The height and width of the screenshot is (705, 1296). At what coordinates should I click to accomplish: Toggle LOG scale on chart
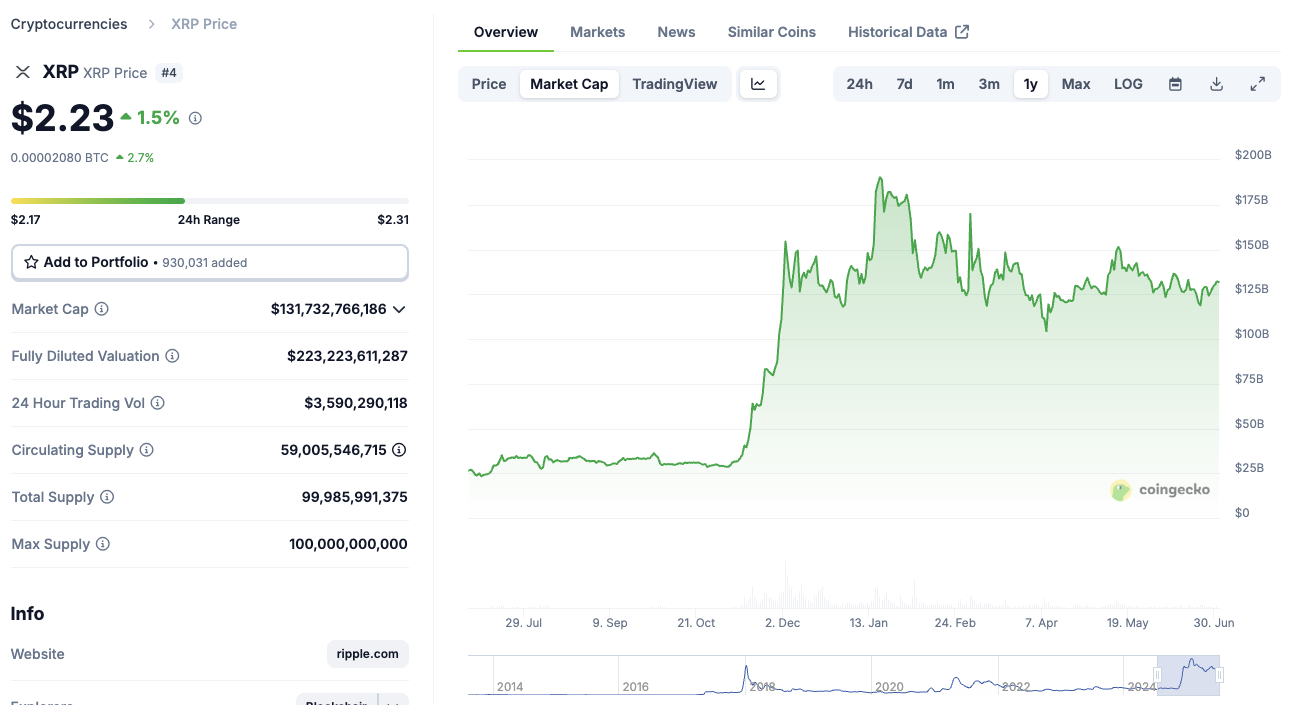coord(1128,84)
